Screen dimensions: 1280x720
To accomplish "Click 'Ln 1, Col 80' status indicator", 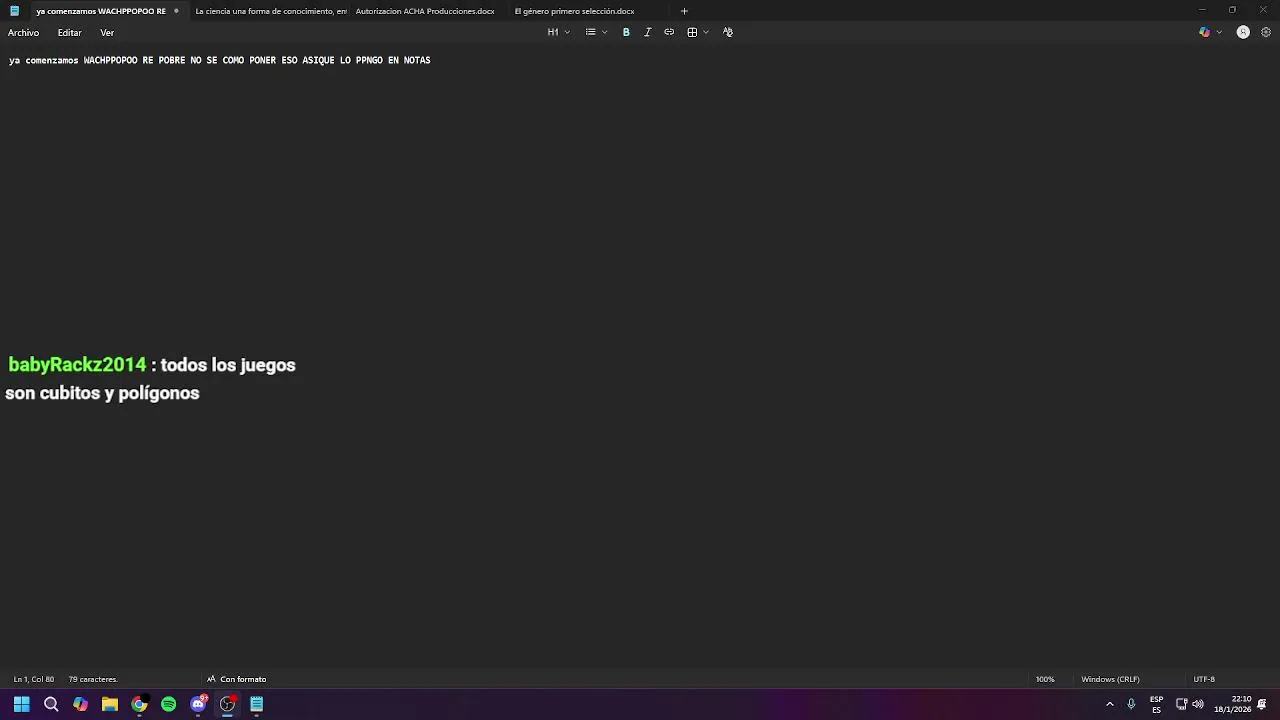I will tap(33, 679).
